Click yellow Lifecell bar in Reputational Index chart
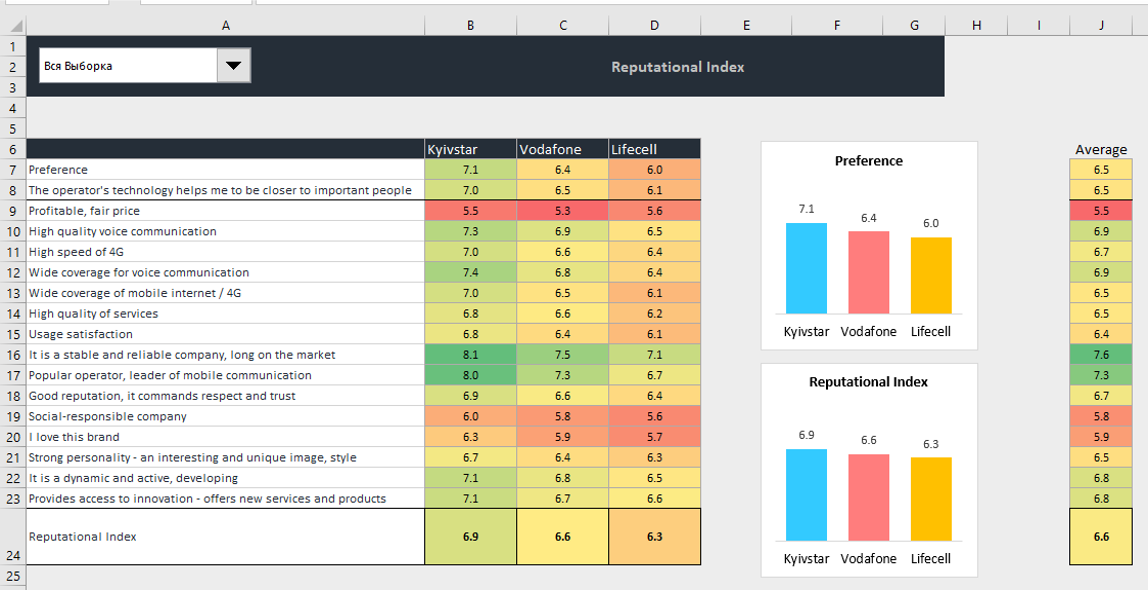1148x590 pixels. pyautogui.click(x=931, y=499)
